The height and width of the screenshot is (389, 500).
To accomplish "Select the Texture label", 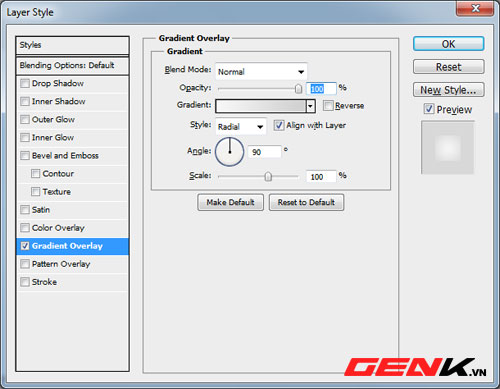I will pos(56,192).
